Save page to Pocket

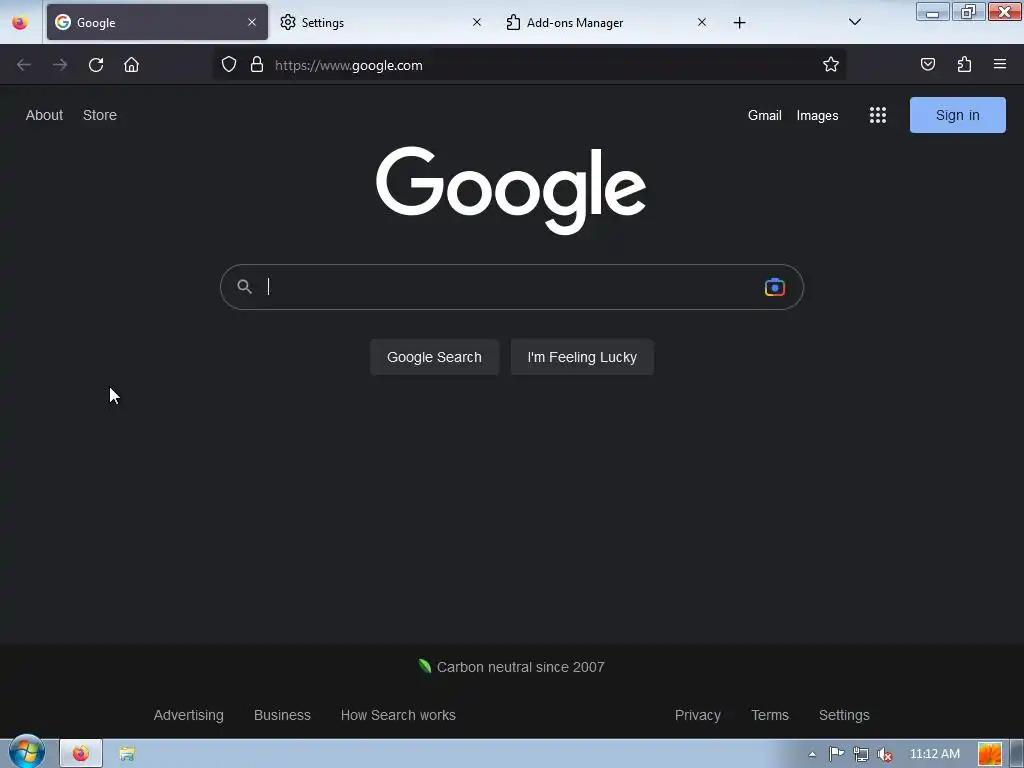pos(928,65)
